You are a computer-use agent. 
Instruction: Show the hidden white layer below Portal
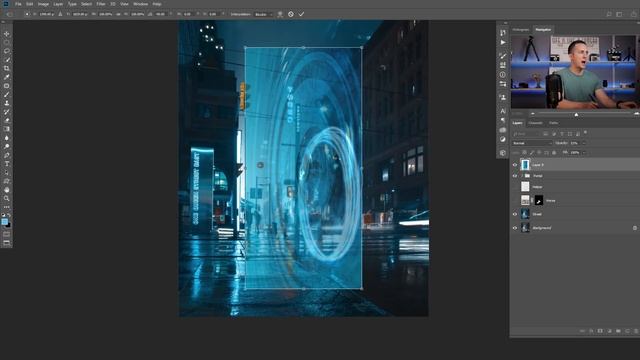click(x=515, y=187)
